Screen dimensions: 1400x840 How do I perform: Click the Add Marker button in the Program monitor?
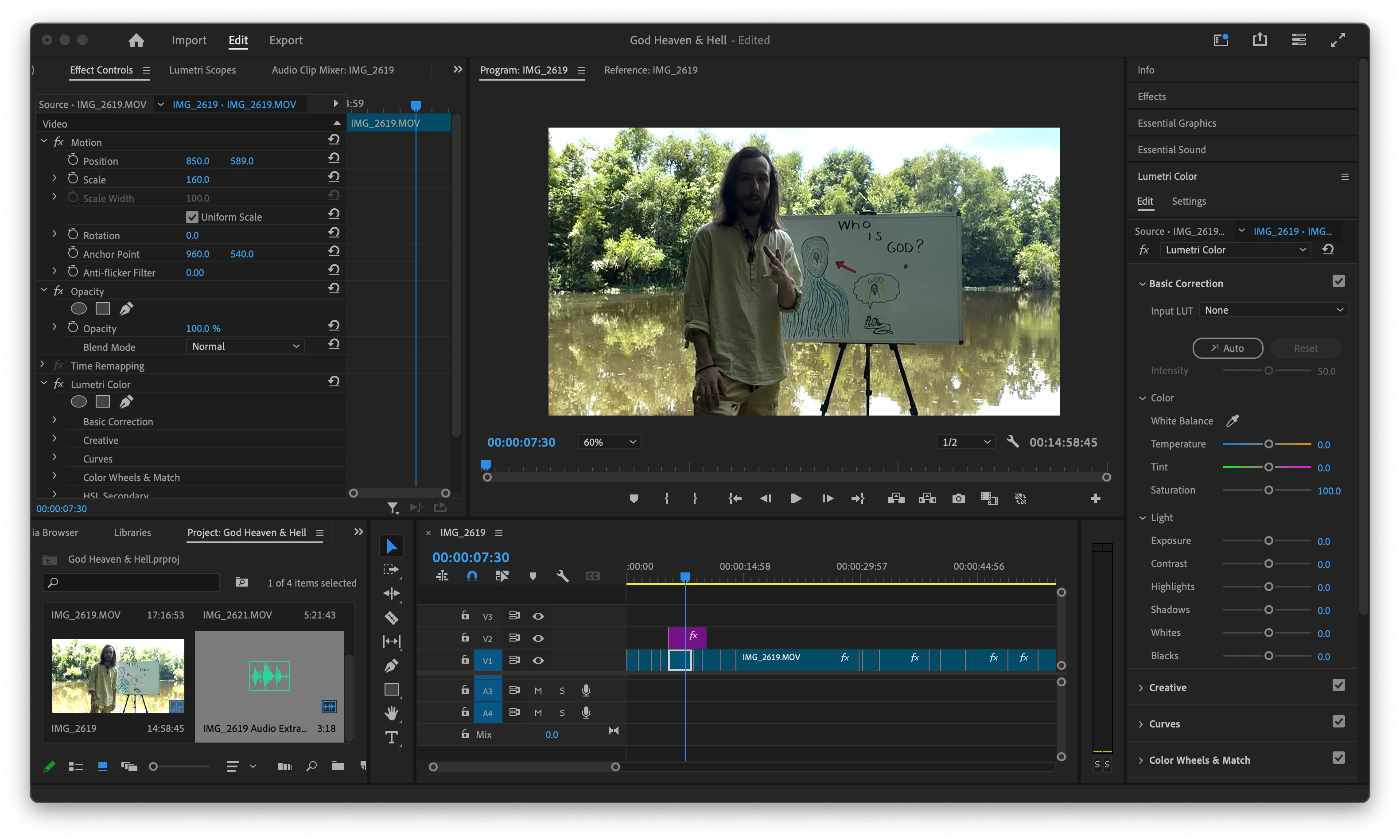(634, 499)
